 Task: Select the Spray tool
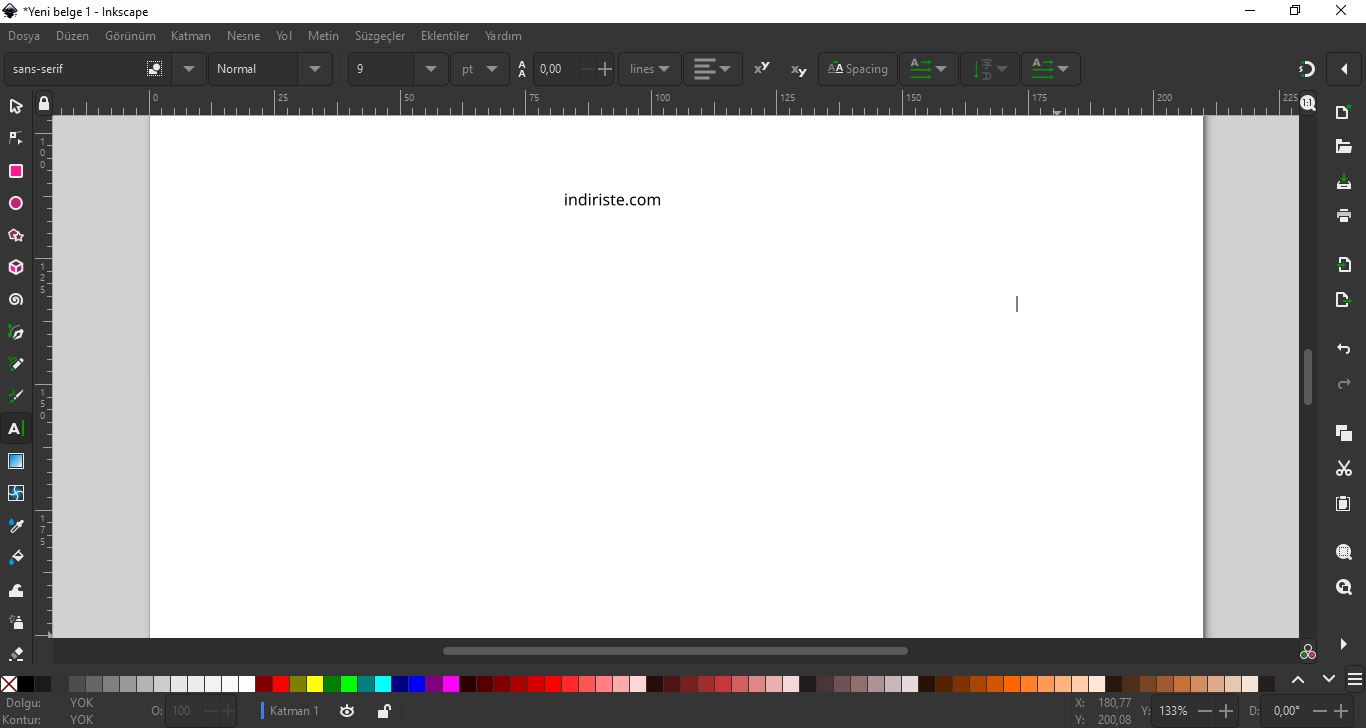16,622
